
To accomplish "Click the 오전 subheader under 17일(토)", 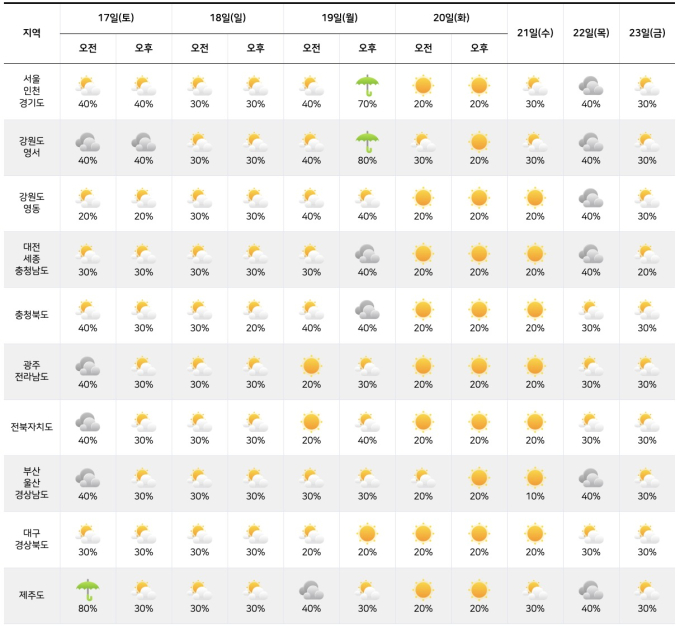I will [x=88, y=48].
